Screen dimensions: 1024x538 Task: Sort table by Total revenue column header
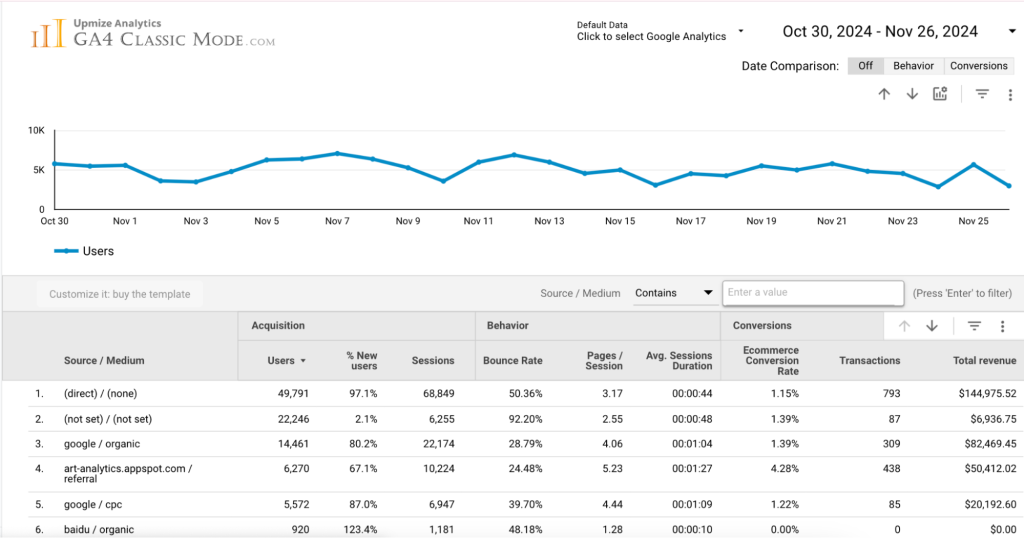point(984,361)
